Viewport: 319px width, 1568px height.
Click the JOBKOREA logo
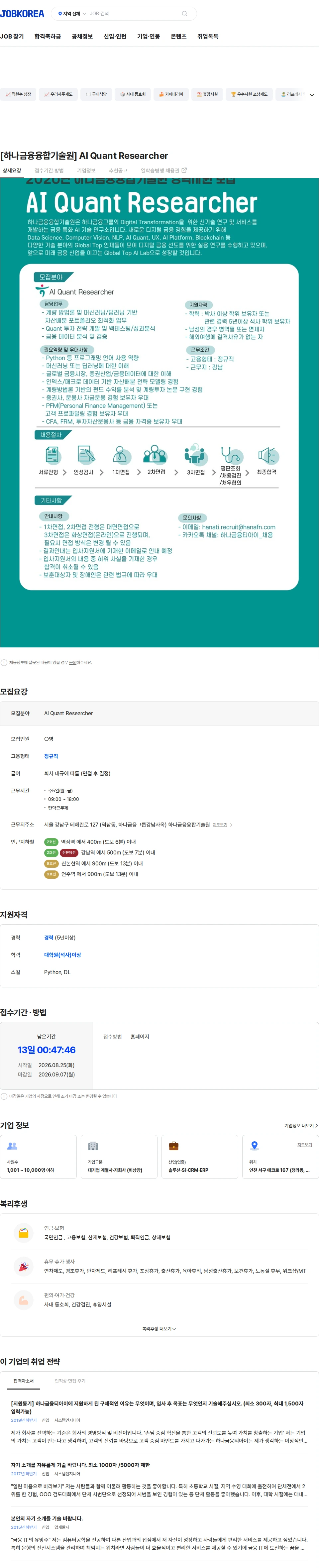click(x=23, y=13)
